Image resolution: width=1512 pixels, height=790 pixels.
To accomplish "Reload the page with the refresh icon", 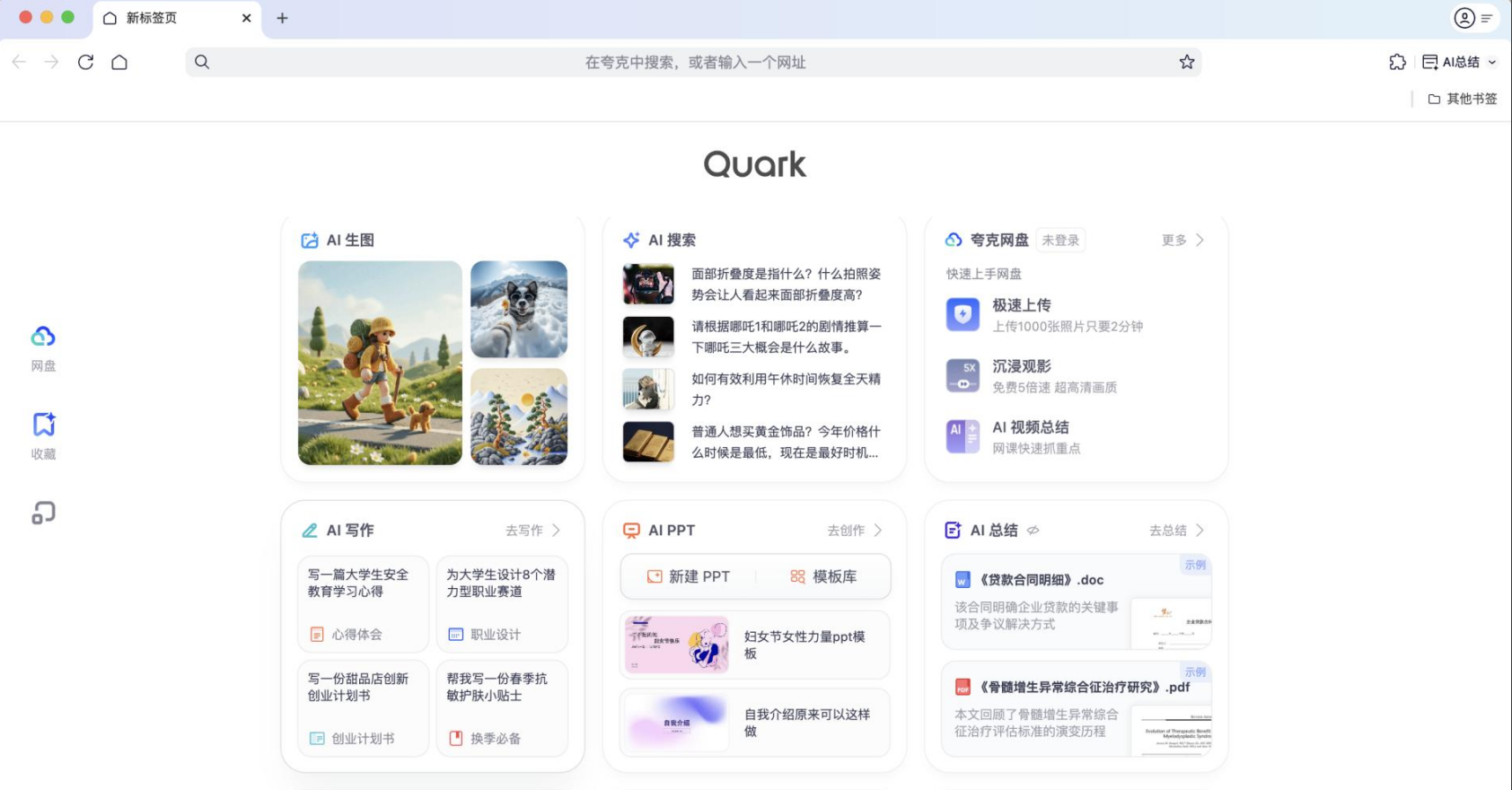I will [x=85, y=62].
